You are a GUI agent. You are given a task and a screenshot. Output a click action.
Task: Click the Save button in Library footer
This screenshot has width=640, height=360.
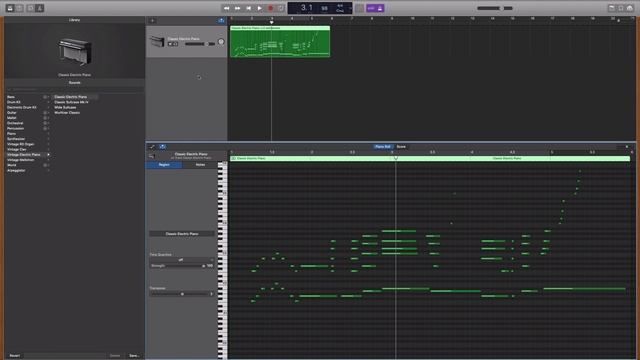pyautogui.click(x=134, y=356)
